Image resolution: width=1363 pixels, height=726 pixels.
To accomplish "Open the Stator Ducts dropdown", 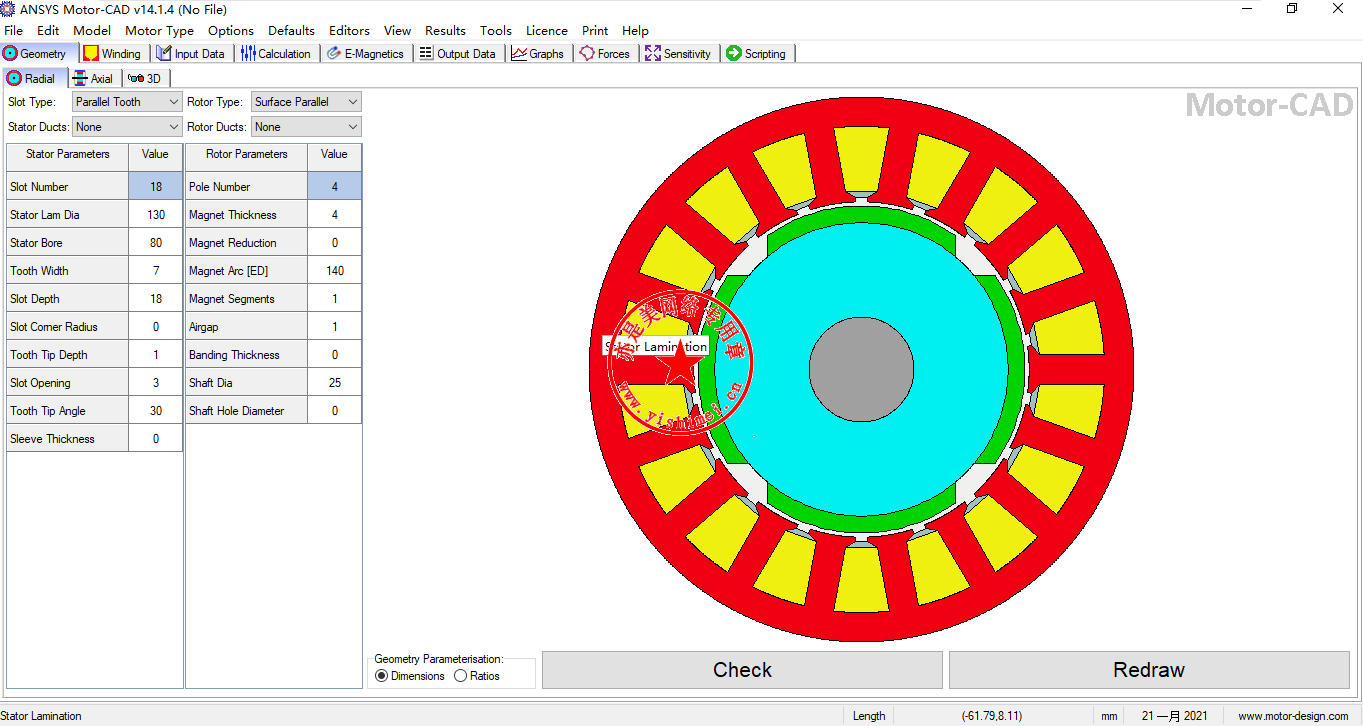I will pos(127,127).
